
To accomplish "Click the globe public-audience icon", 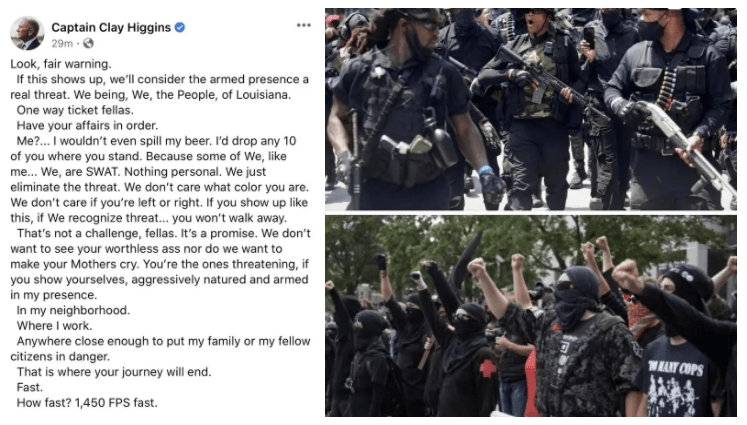I will click(x=88, y=43).
